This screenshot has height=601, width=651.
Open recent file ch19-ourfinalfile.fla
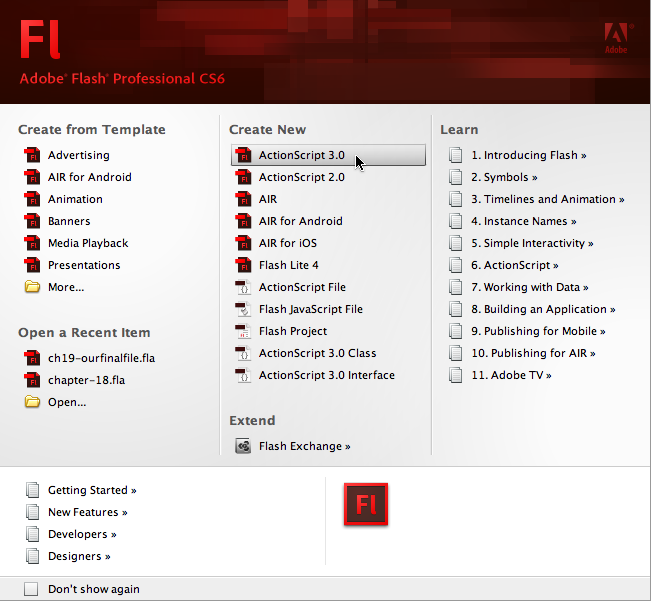[x=101, y=358]
